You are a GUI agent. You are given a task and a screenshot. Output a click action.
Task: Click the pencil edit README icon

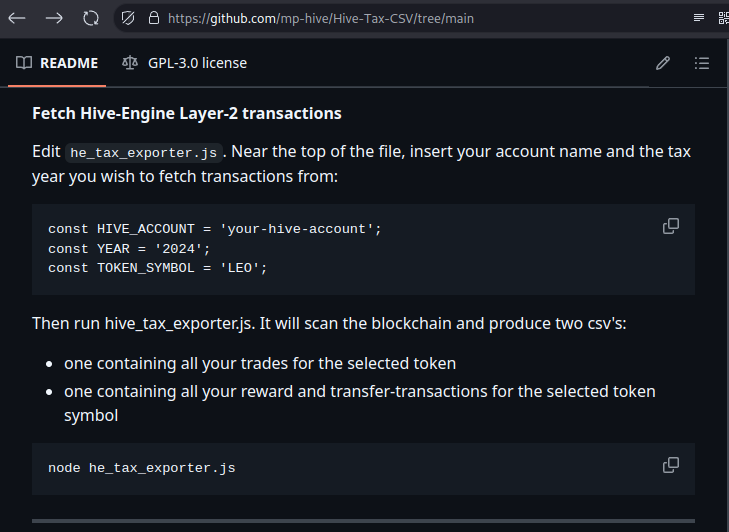[x=663, y=63]
